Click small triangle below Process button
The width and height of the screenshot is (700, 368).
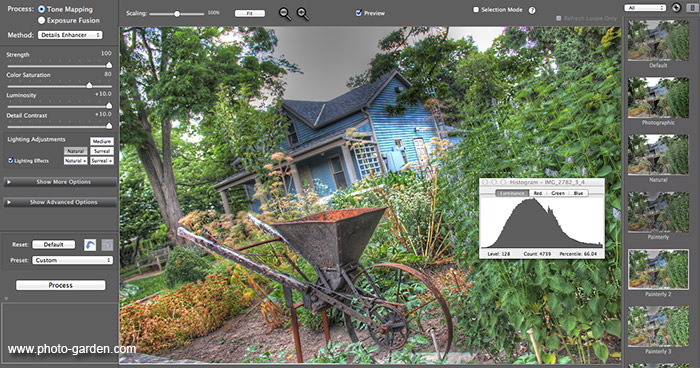coord(6,298)
